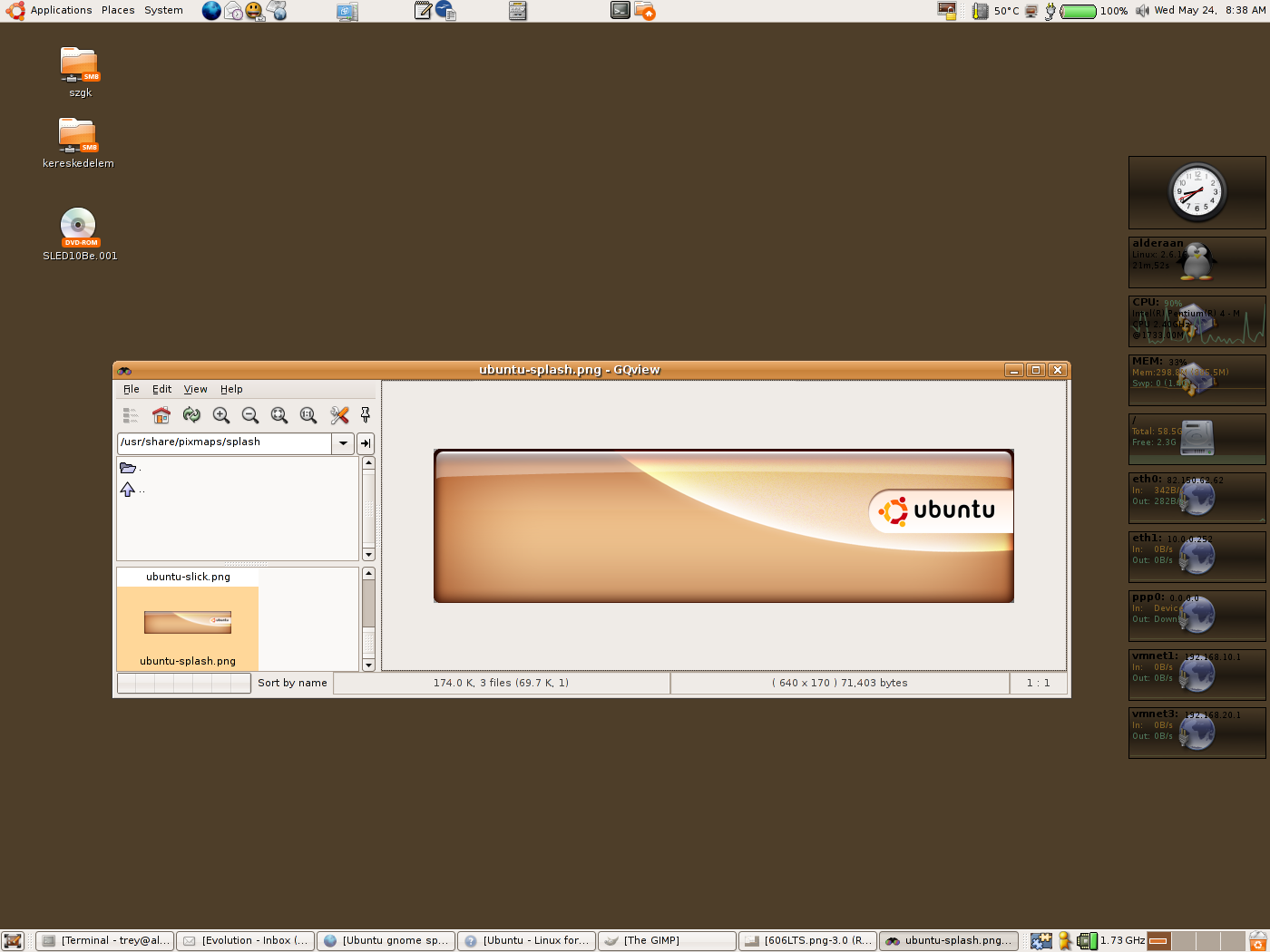
Task: Launch terminal icon in top panel
Action: (620, 11)
